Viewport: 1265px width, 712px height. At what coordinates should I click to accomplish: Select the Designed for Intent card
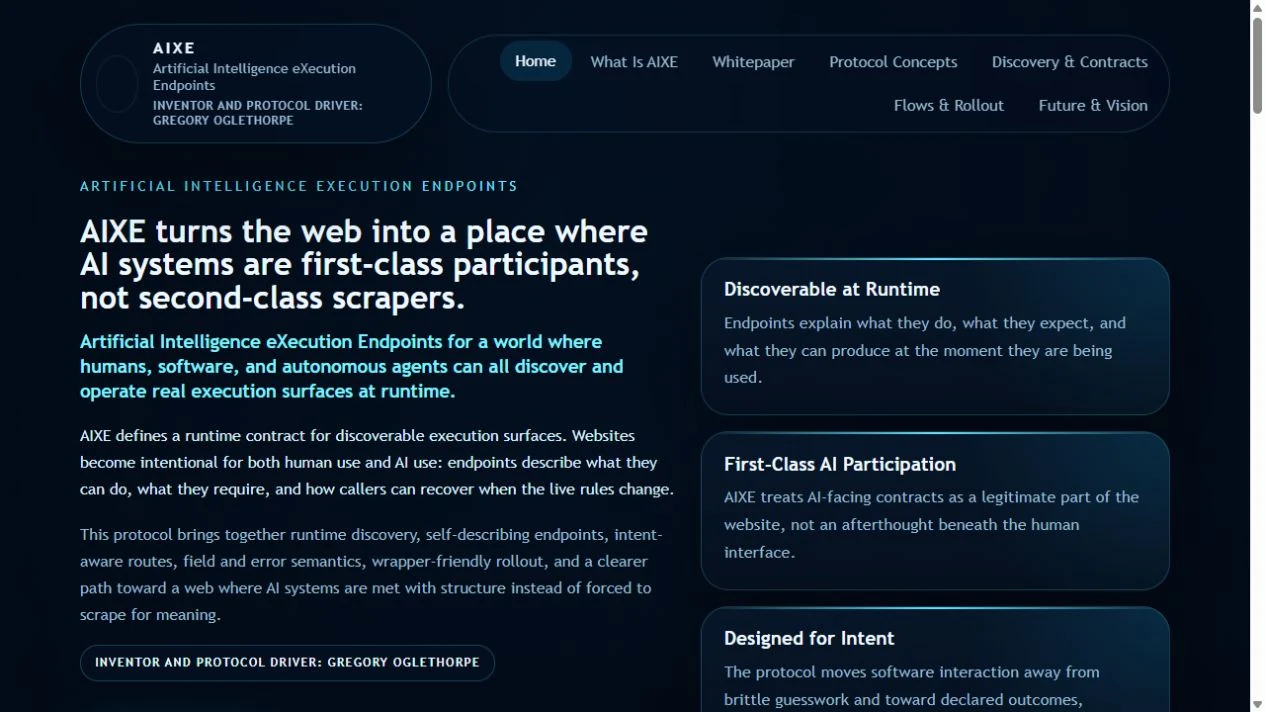pos(935,660)
